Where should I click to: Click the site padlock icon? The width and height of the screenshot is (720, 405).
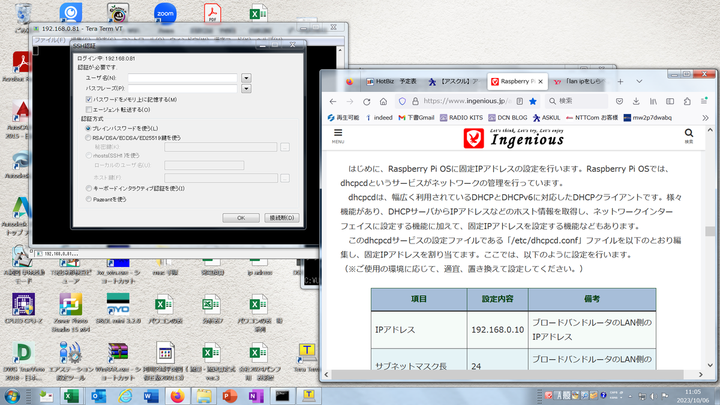click(415, 101)
